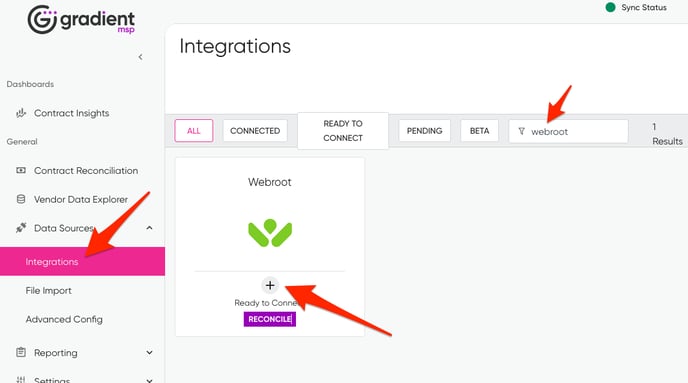Viewport: 688px width, 383px height.
Task: Click the purple RECONCILE tag
Action: [x=270, y=319]
